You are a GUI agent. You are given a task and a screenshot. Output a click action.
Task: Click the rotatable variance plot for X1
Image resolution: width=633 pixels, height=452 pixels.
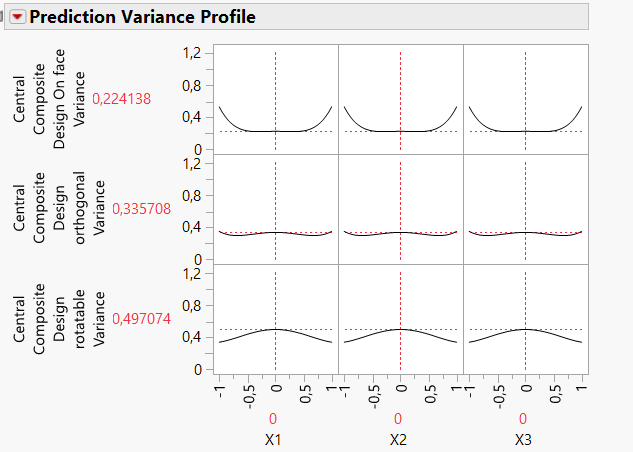click(x=276, y=320)
